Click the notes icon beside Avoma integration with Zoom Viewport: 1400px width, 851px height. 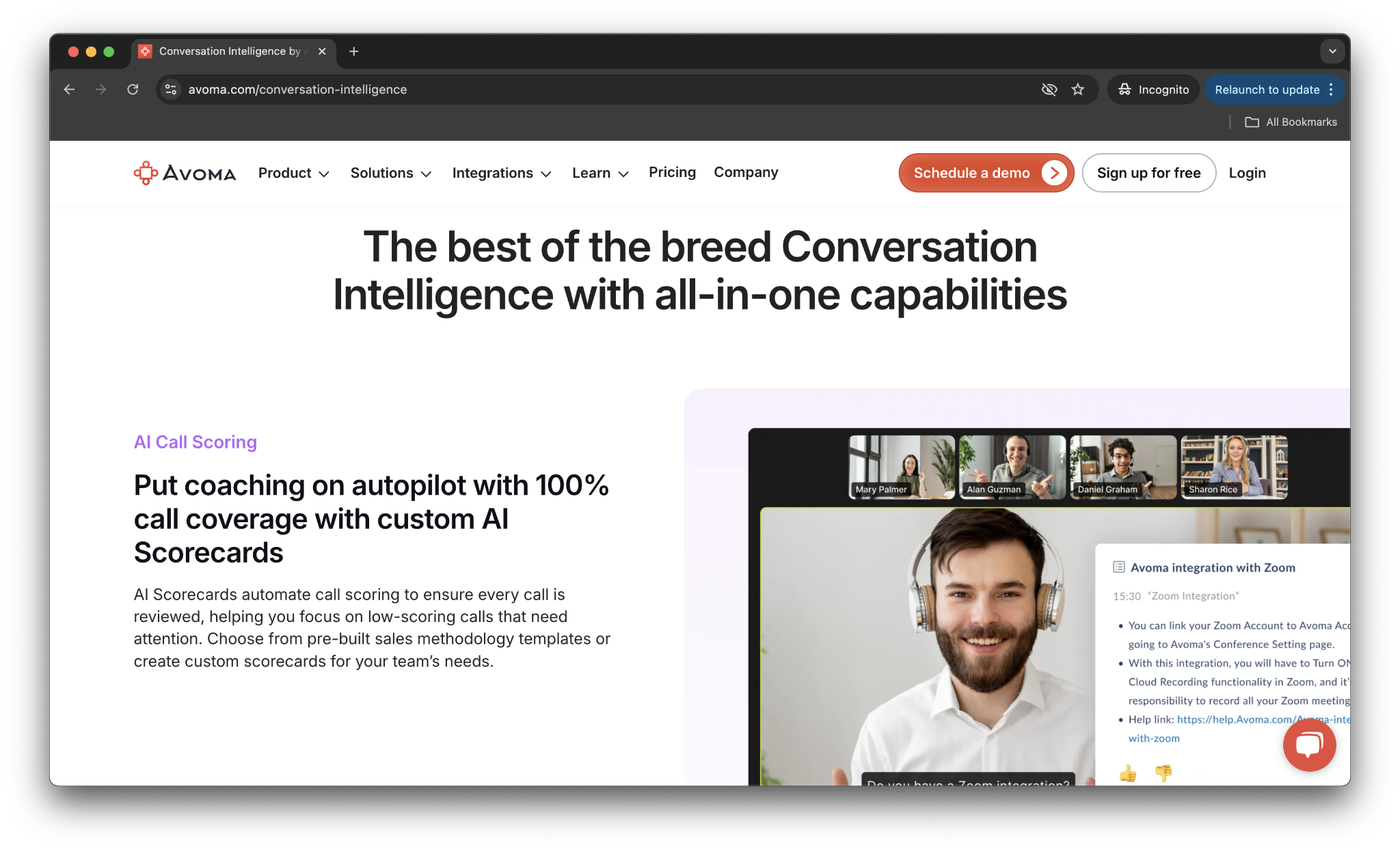tap(1118, 567)
